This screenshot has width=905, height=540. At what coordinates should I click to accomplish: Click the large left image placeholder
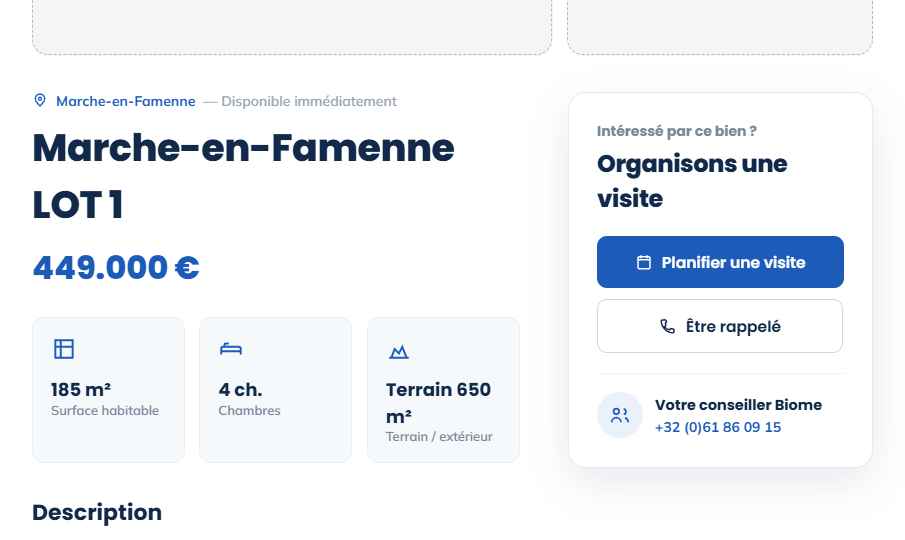click(292, 27)
